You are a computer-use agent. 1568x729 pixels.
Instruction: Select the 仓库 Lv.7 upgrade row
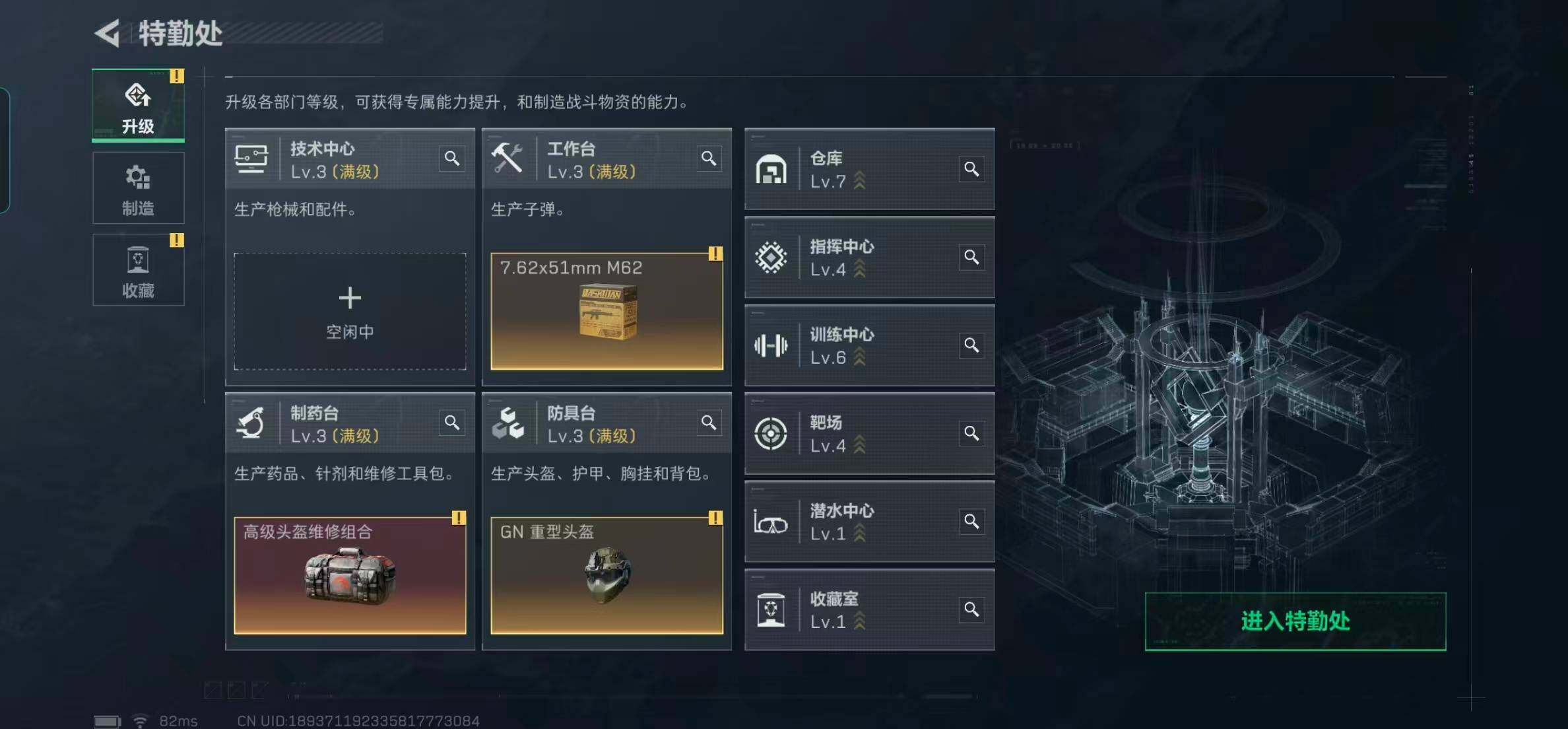(x=870, y=169)
